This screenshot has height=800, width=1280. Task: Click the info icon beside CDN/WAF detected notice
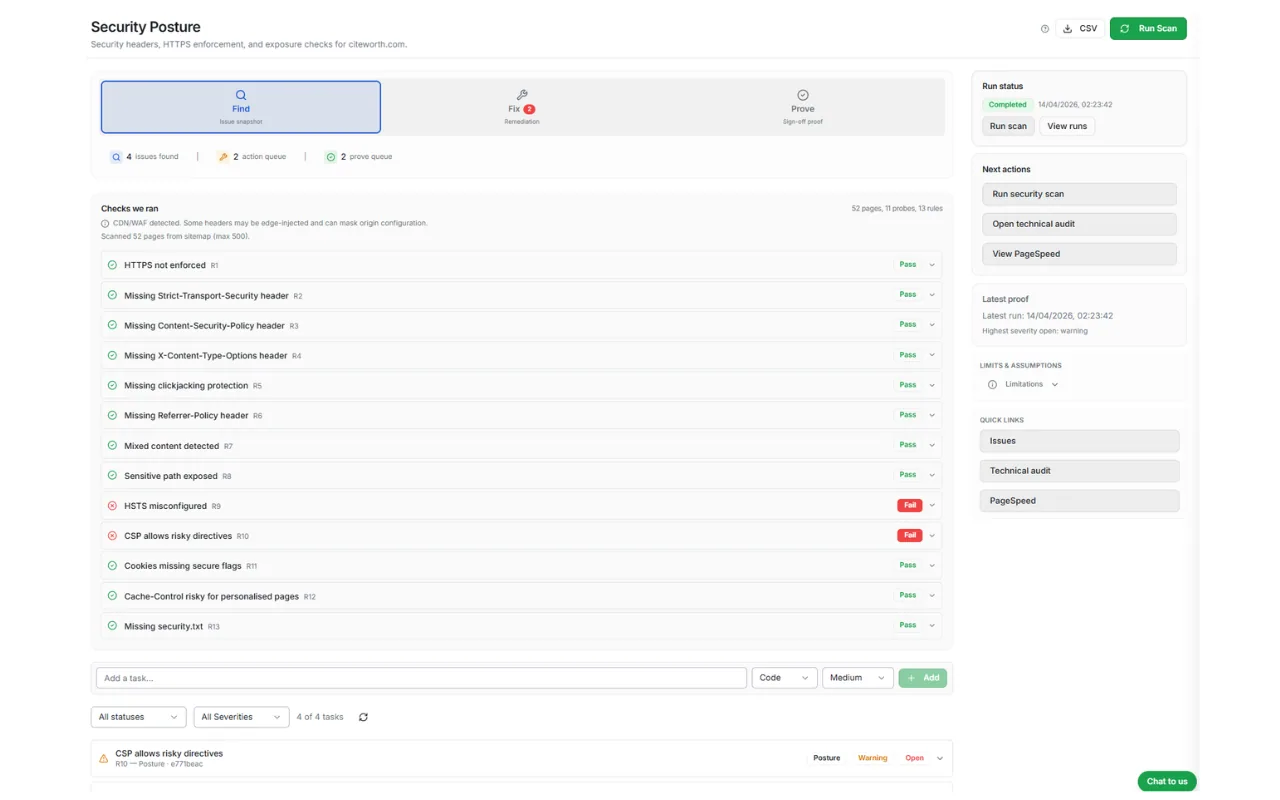pos(106,223)
